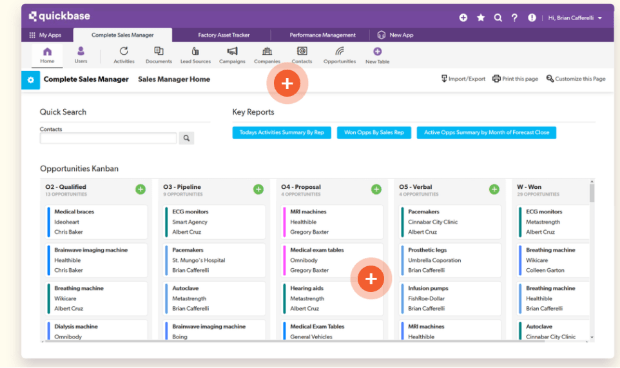The image size is (620, 368).
Task: Open Pacemakers St. Mungo's Hospital card
Action: (214, 260)
